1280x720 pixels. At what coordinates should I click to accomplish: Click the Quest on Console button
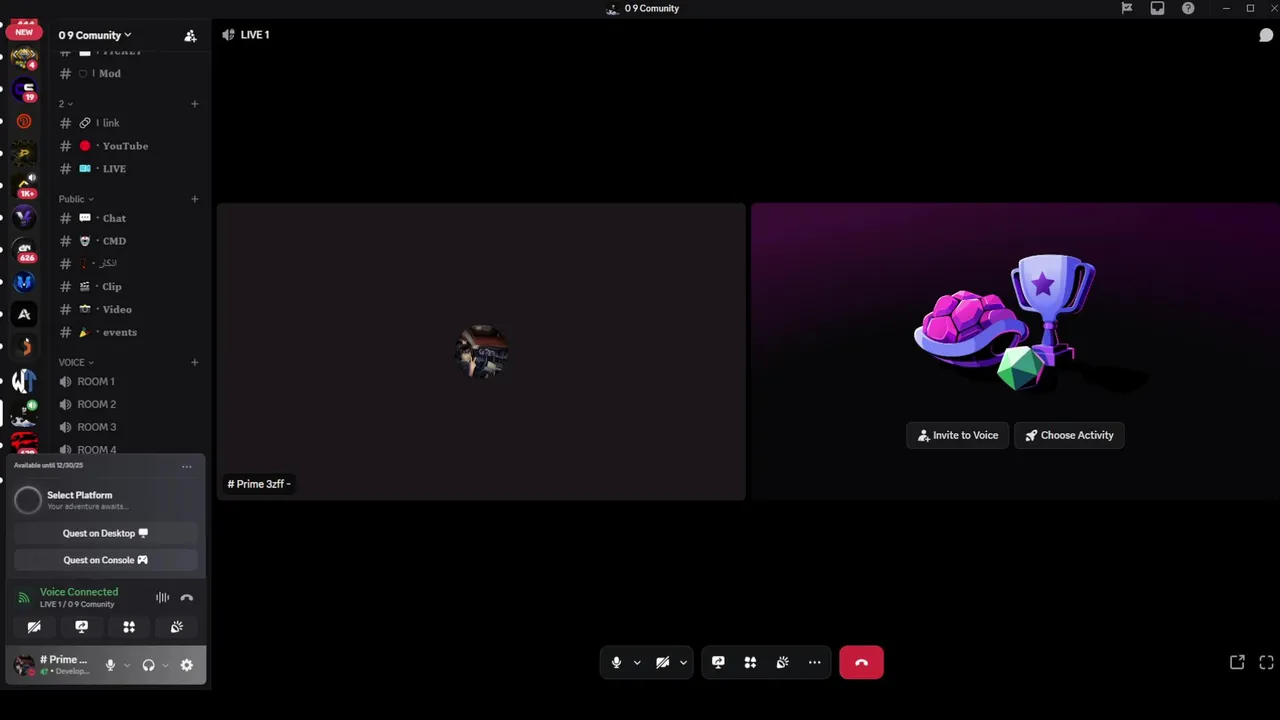pos(105,560)
